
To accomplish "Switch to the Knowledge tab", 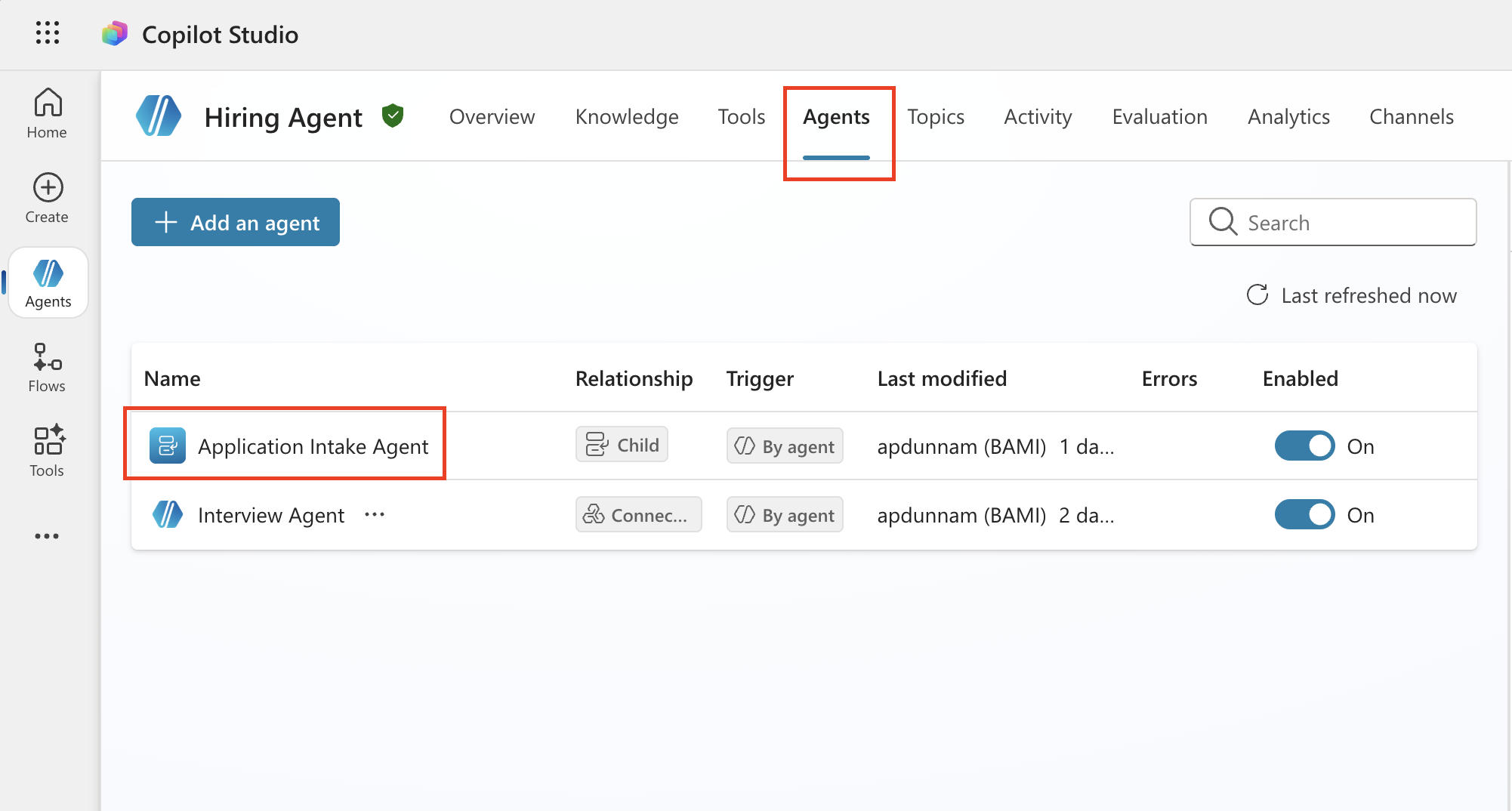I will (626, 117).
